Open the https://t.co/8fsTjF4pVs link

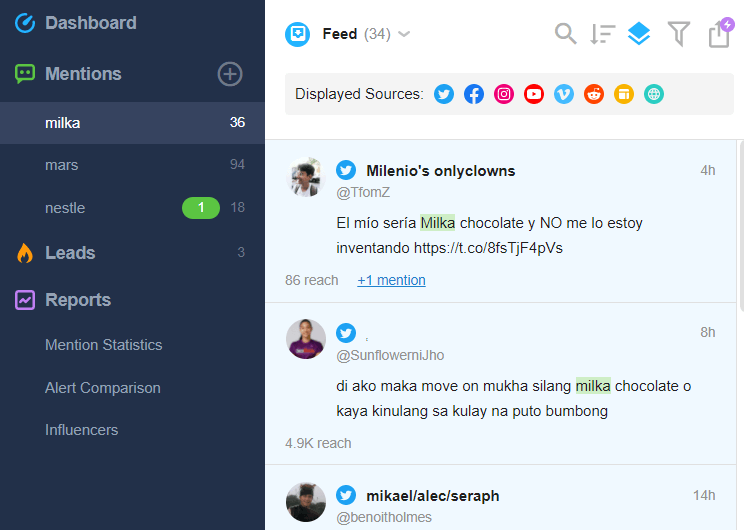tap(488, 248)
